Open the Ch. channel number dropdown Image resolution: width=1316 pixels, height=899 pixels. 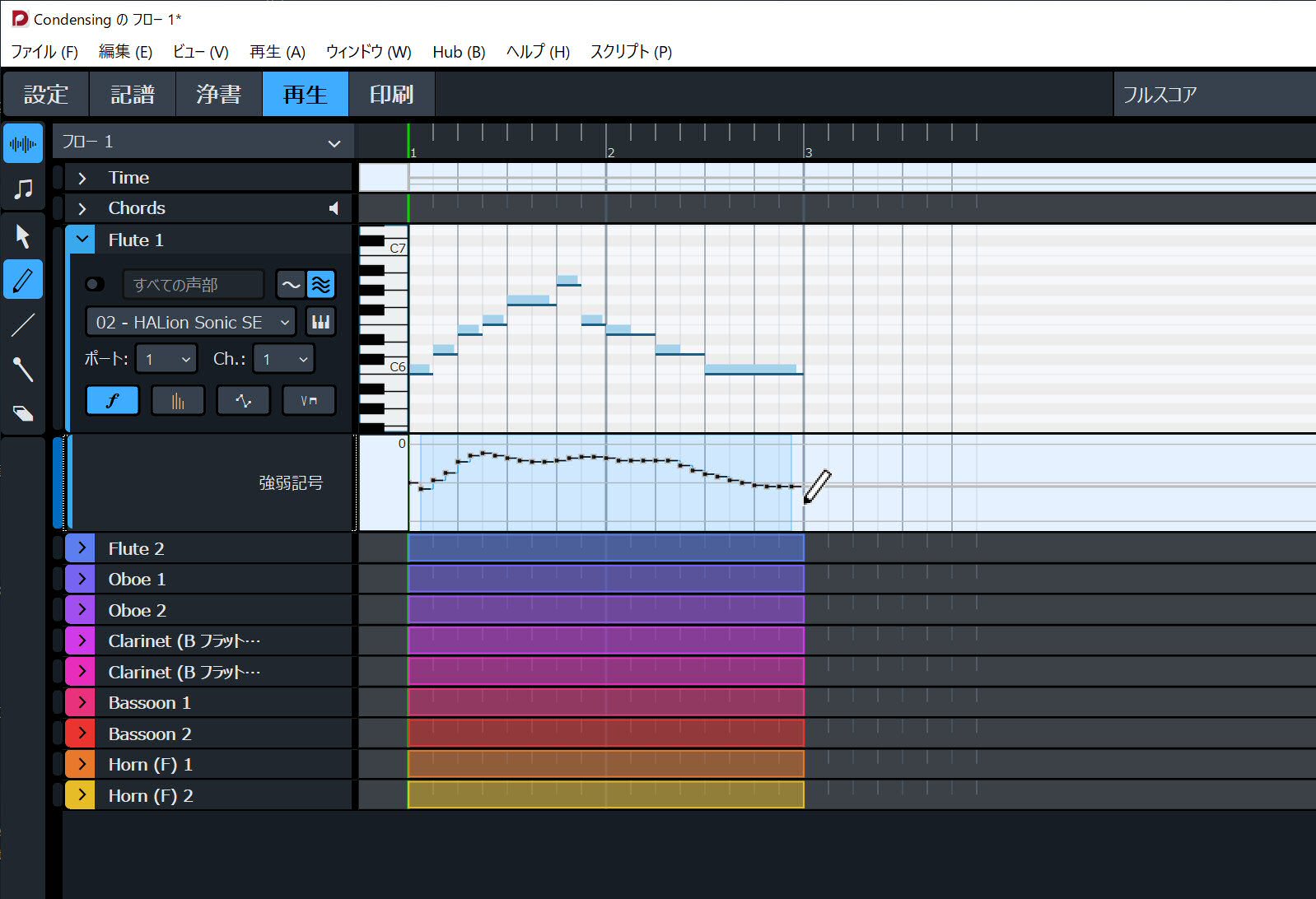pyautogui.click(x=284, y=359)
